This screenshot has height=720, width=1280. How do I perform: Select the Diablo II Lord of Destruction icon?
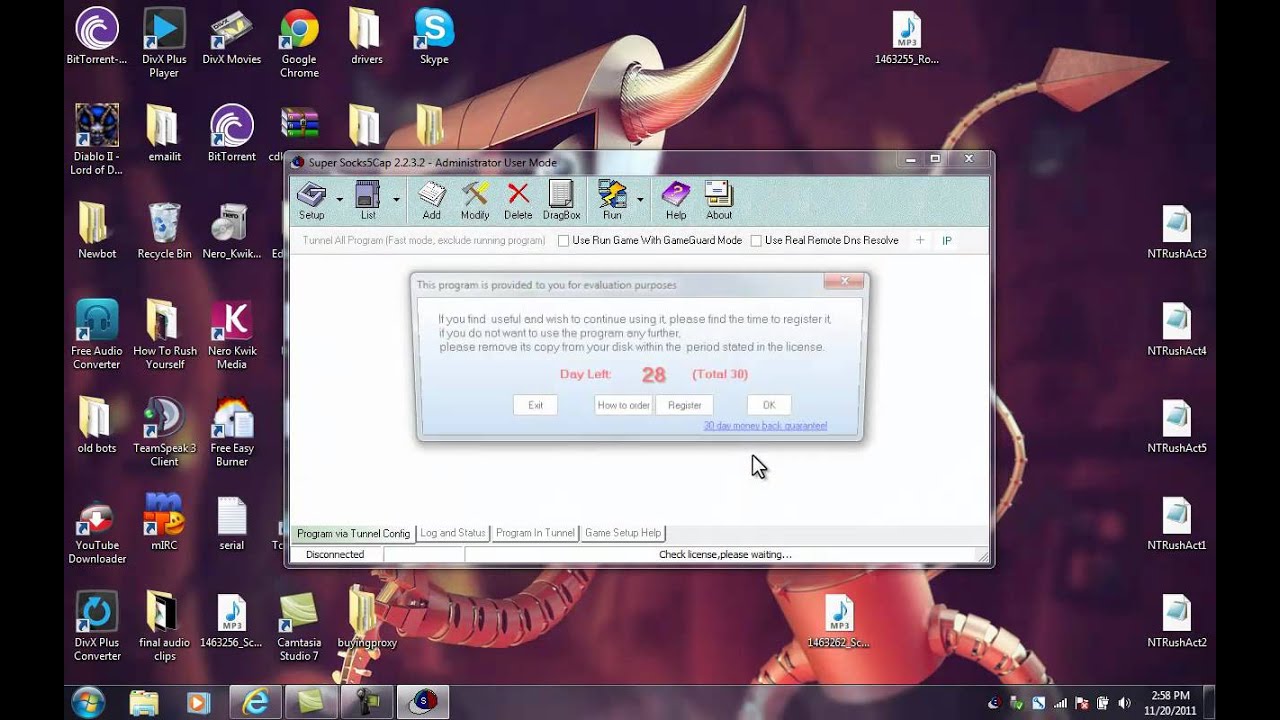coord(97,140)
